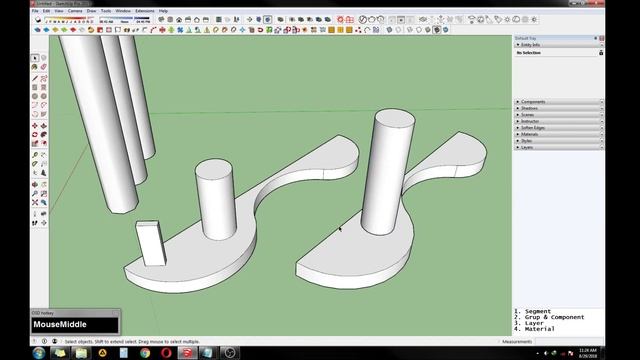Select the arrow Select tool
640x360 pixels.
(x=35, y=58)
